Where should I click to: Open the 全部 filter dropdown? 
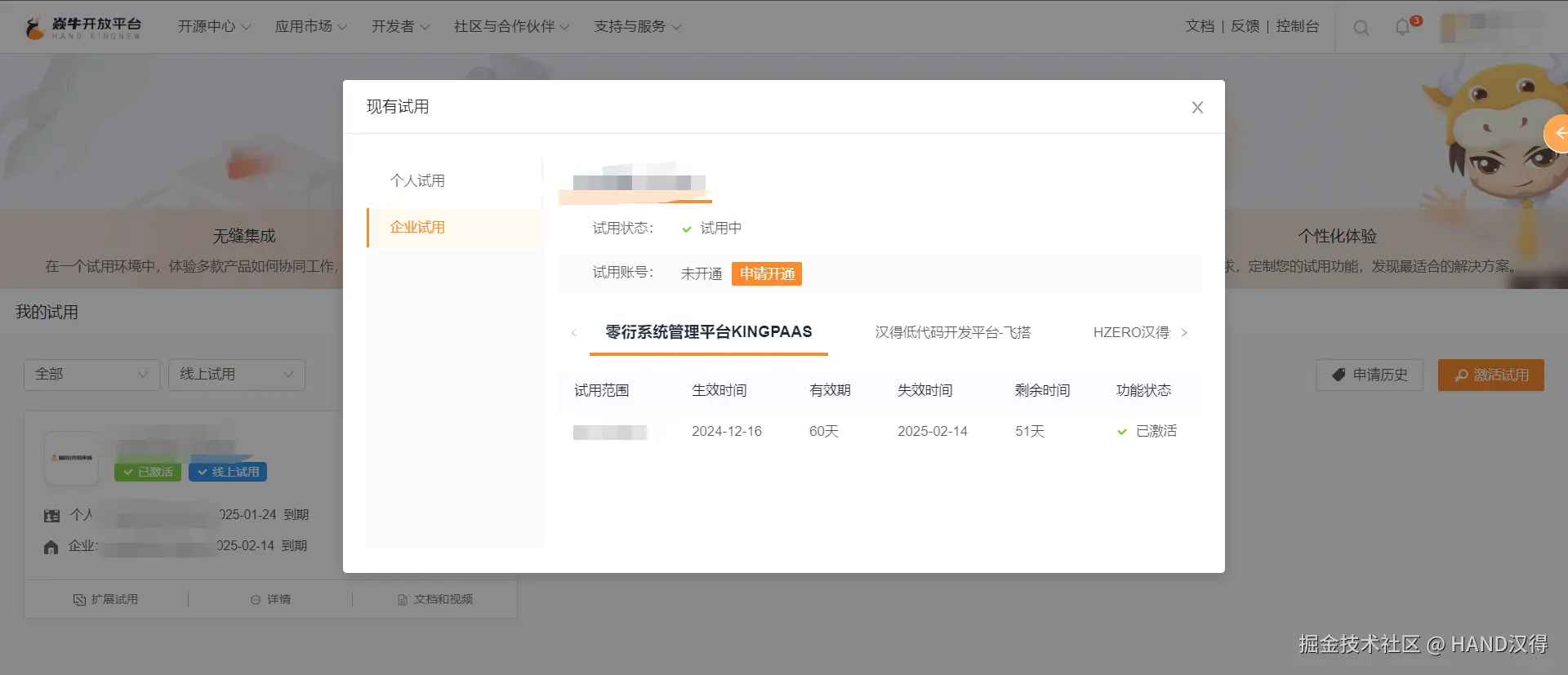[91, 375]
